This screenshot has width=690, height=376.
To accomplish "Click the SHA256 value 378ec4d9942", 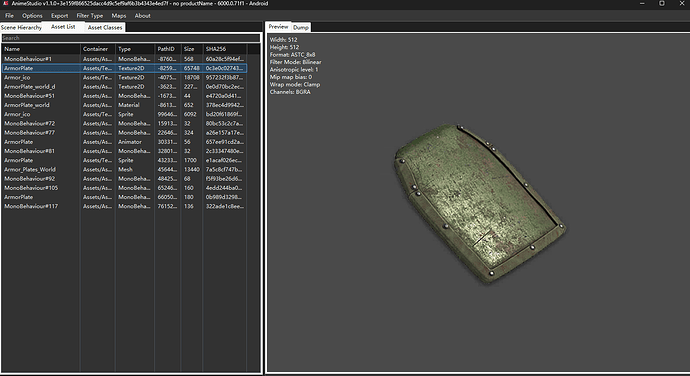I will 224,105.
